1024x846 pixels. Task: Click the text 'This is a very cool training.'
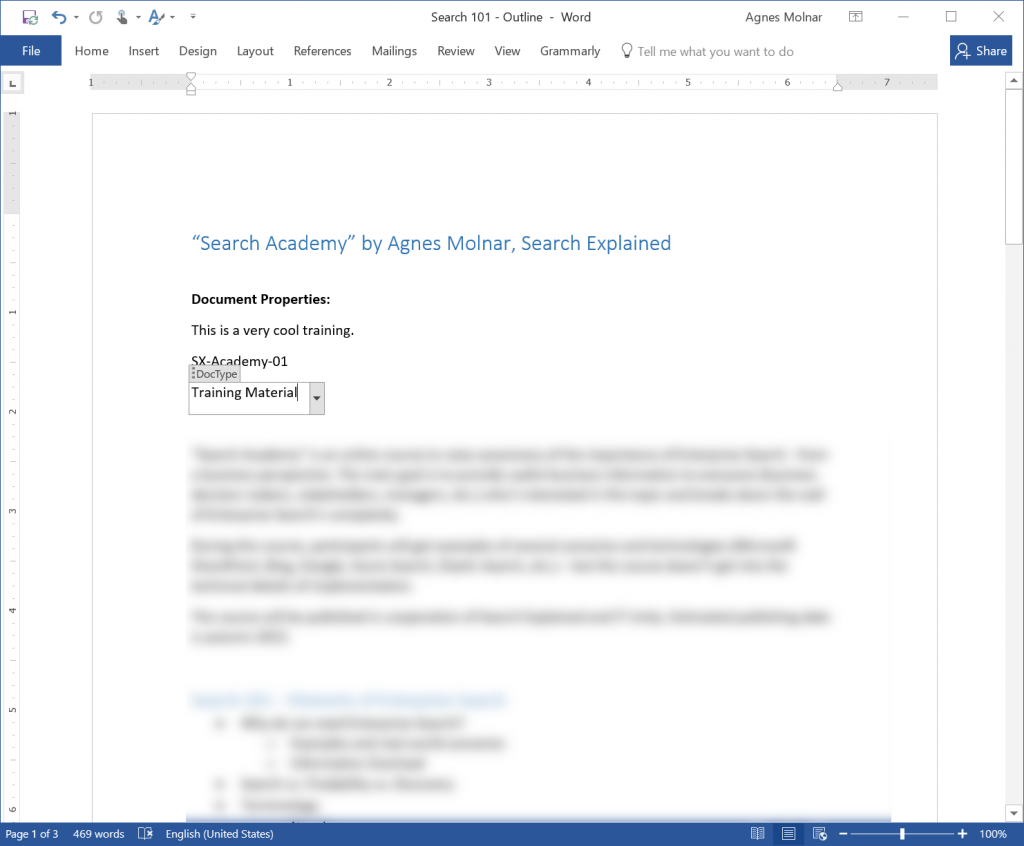point(272,330)
